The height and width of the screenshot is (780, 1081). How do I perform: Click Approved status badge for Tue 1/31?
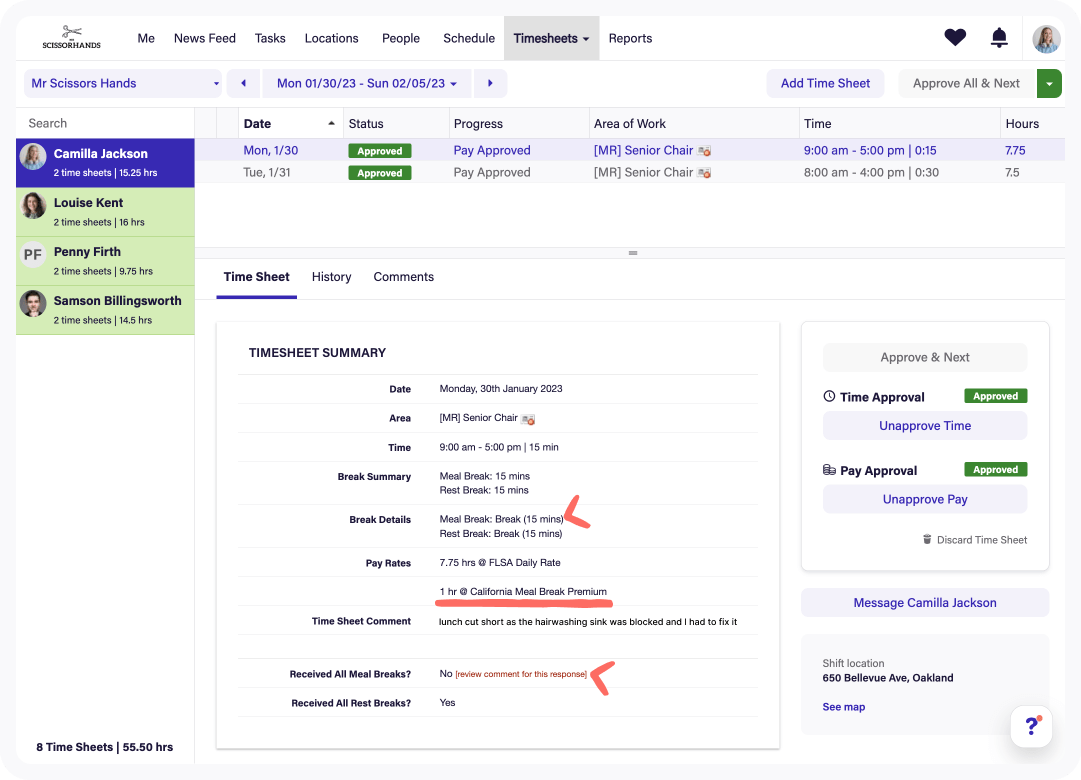click(x=380, y=173)
